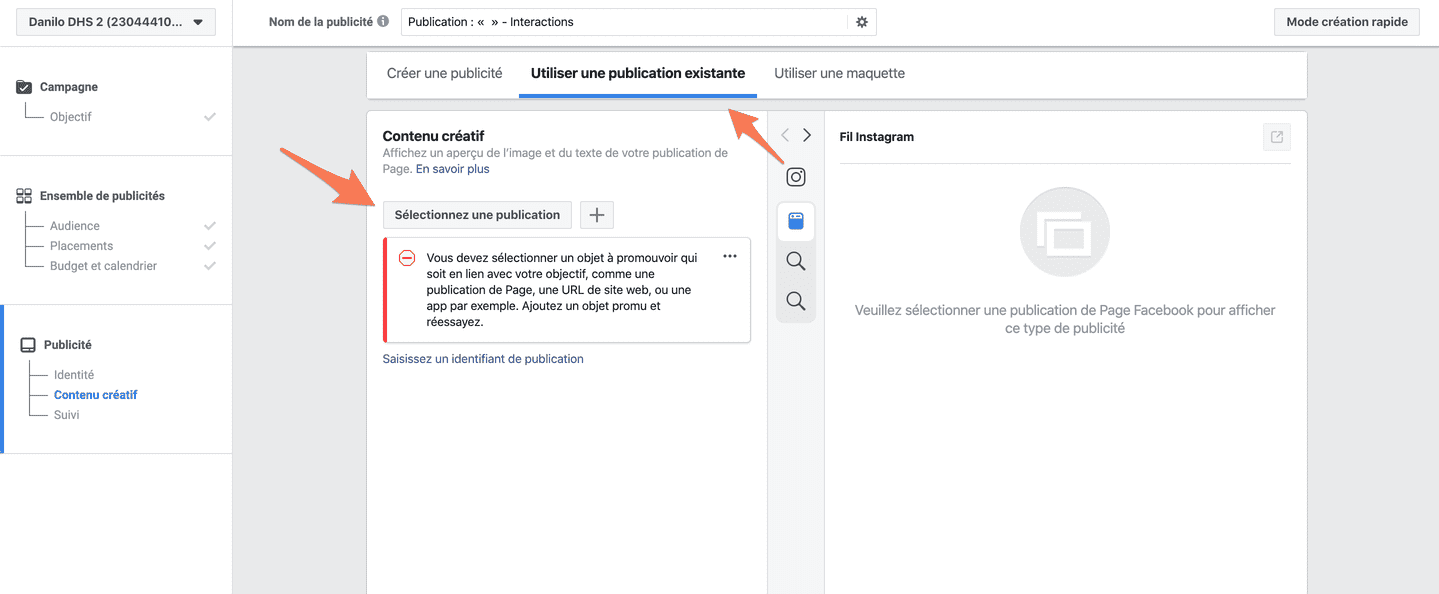The image size is (1439, 594).
Task: Open the gear settings in the ad name field
Action: pos(862,22)
